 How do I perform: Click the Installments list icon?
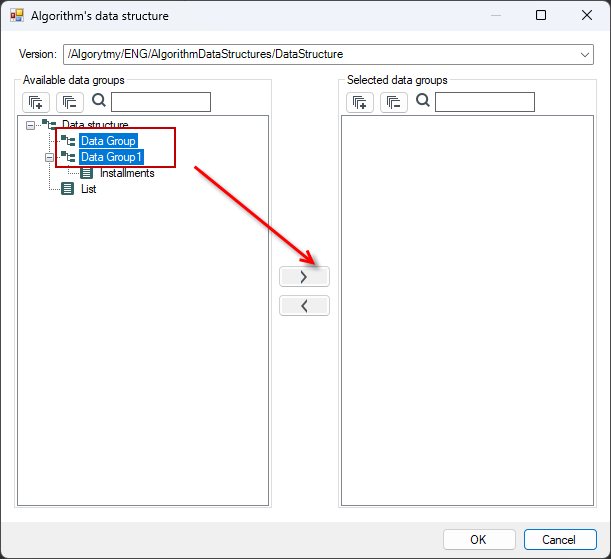pos(87,173)
